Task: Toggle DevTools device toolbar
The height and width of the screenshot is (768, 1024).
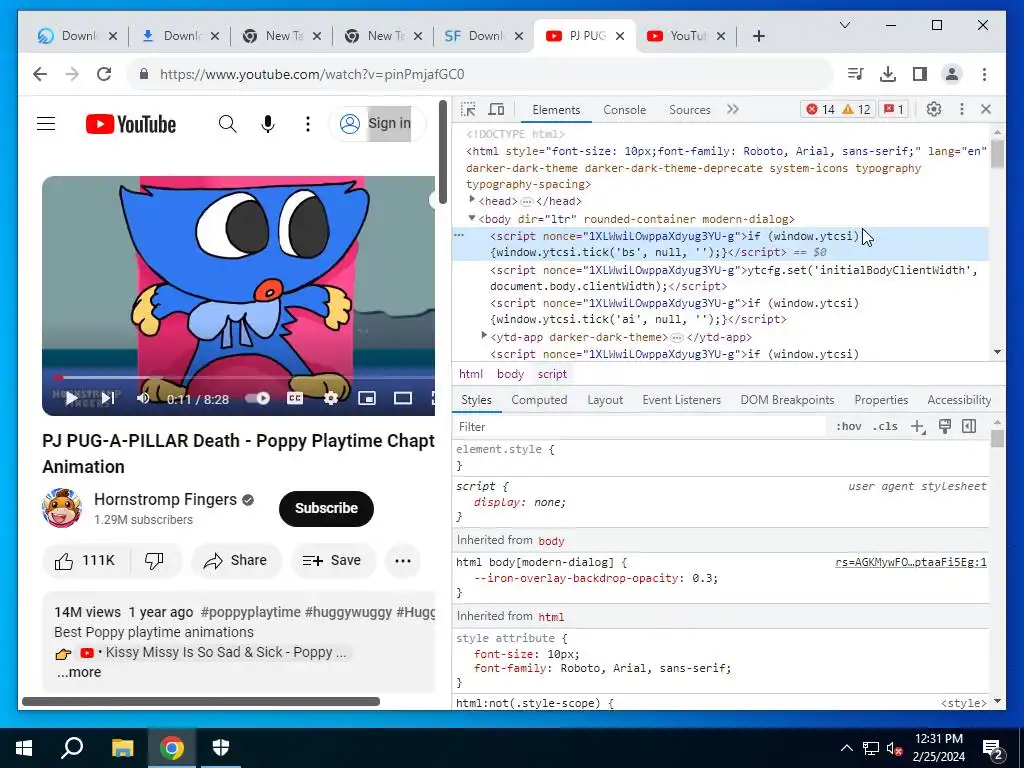Action: [496, 109]
